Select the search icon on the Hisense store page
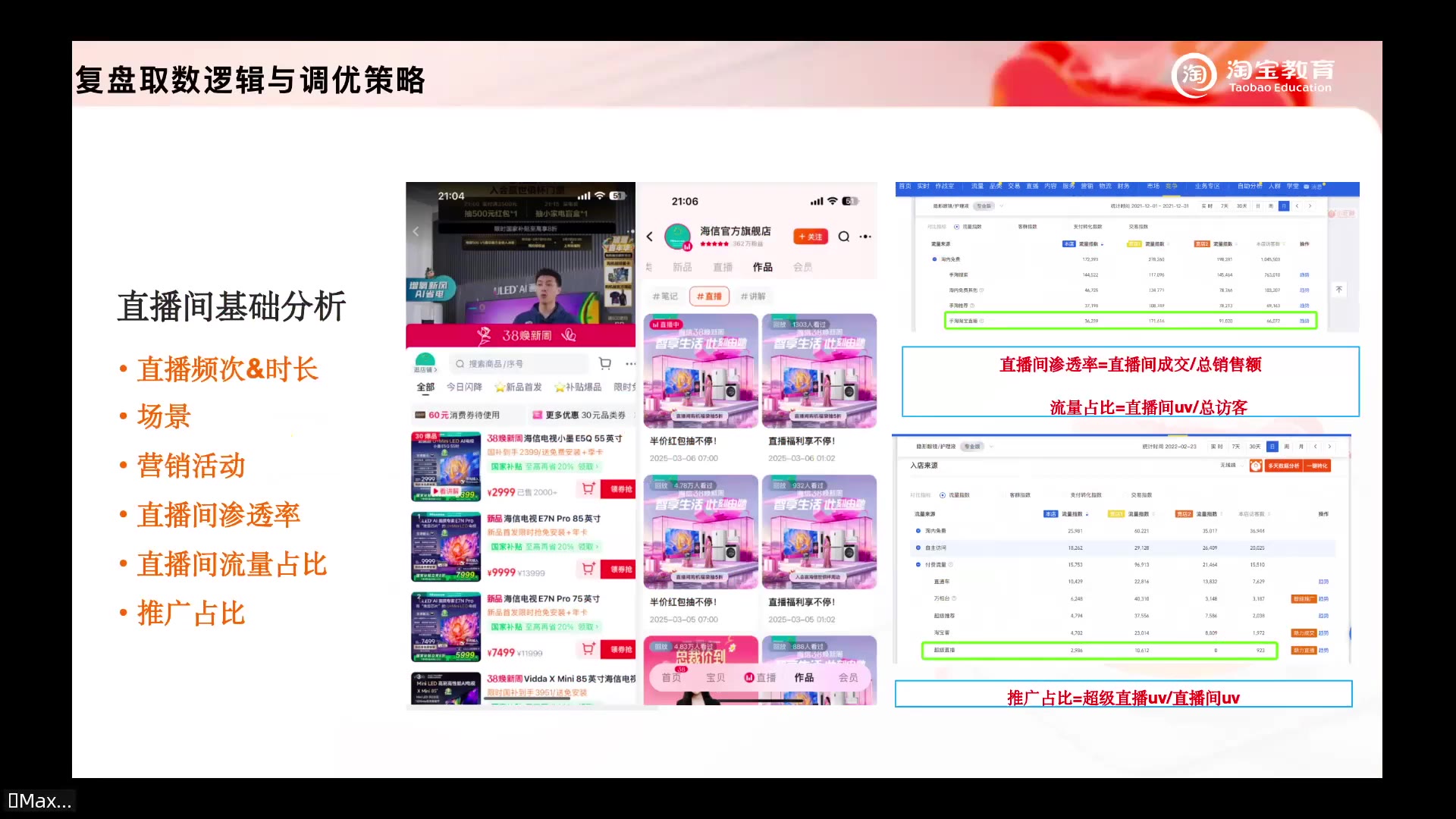The height and width of the screenshot is (819, 1456). click(844, 237)
